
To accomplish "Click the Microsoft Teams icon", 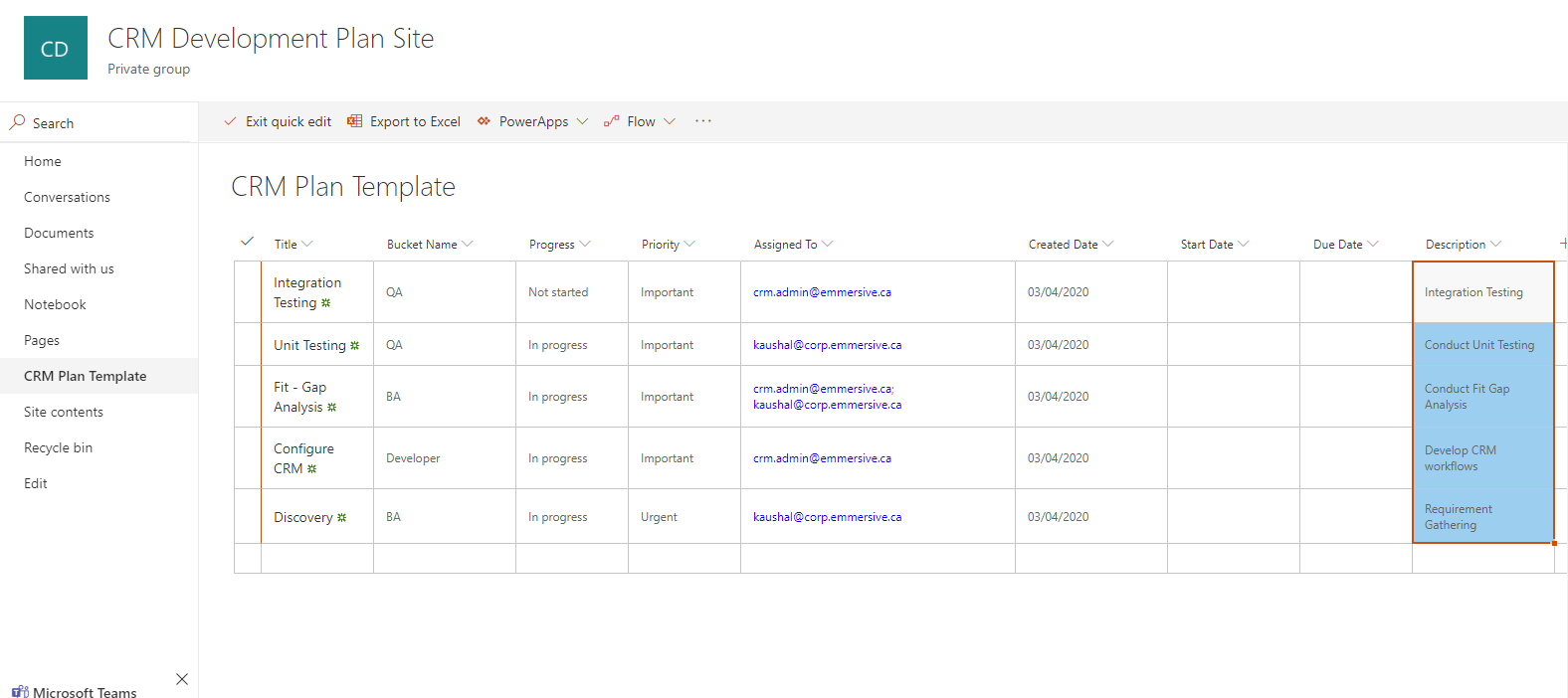I will pyautogui.click(x=19, y=691).
